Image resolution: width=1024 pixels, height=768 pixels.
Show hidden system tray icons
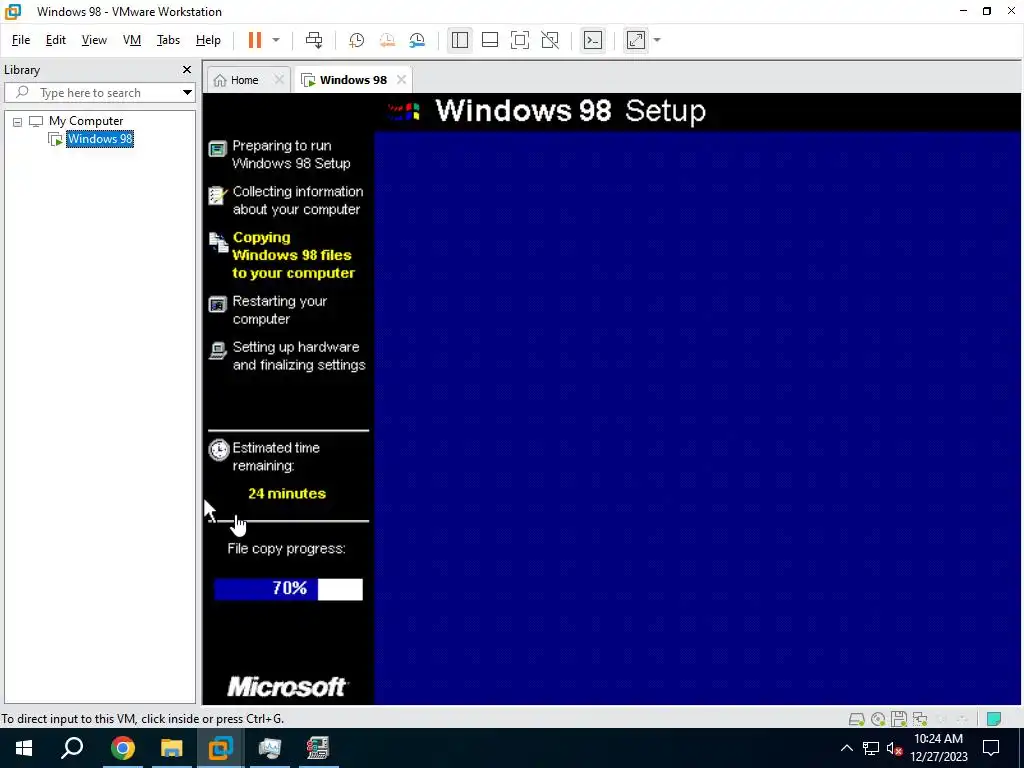click(x=846, y=748)
